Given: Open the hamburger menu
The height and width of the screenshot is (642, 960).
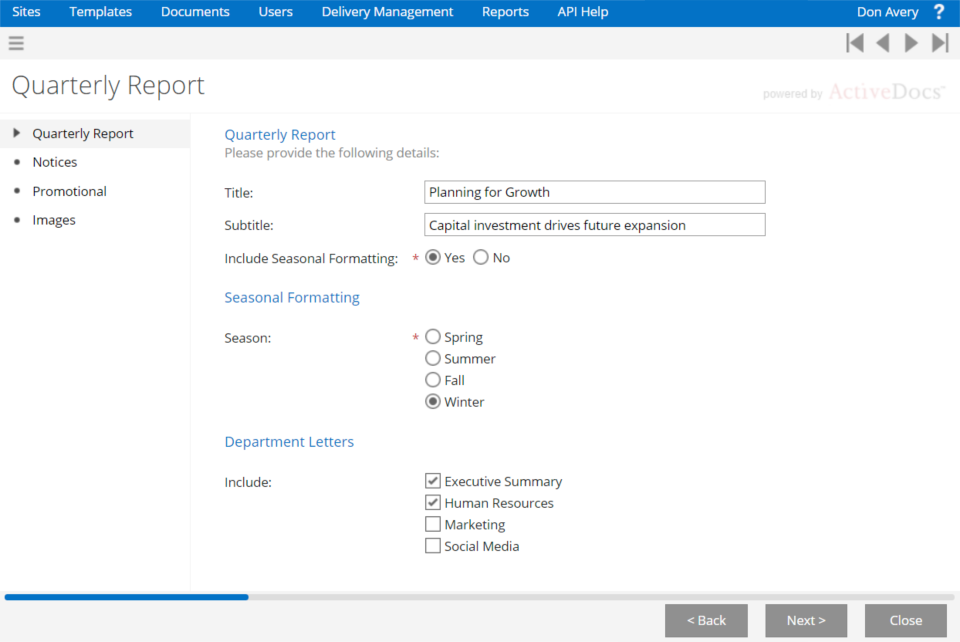Looking at the screenshot, I should [15, 43].
